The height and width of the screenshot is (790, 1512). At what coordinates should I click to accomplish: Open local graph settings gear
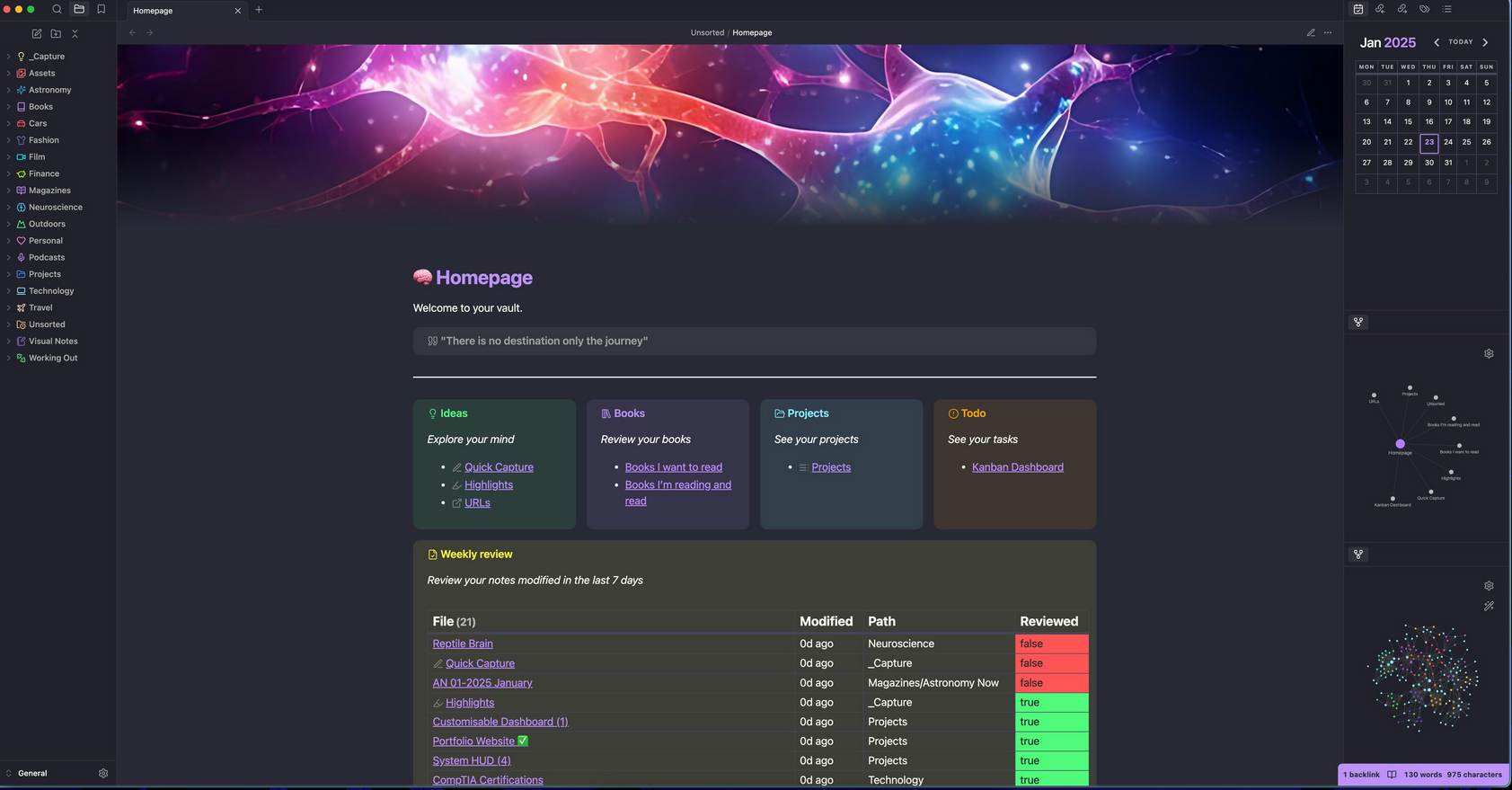(x=1489, y=353)
